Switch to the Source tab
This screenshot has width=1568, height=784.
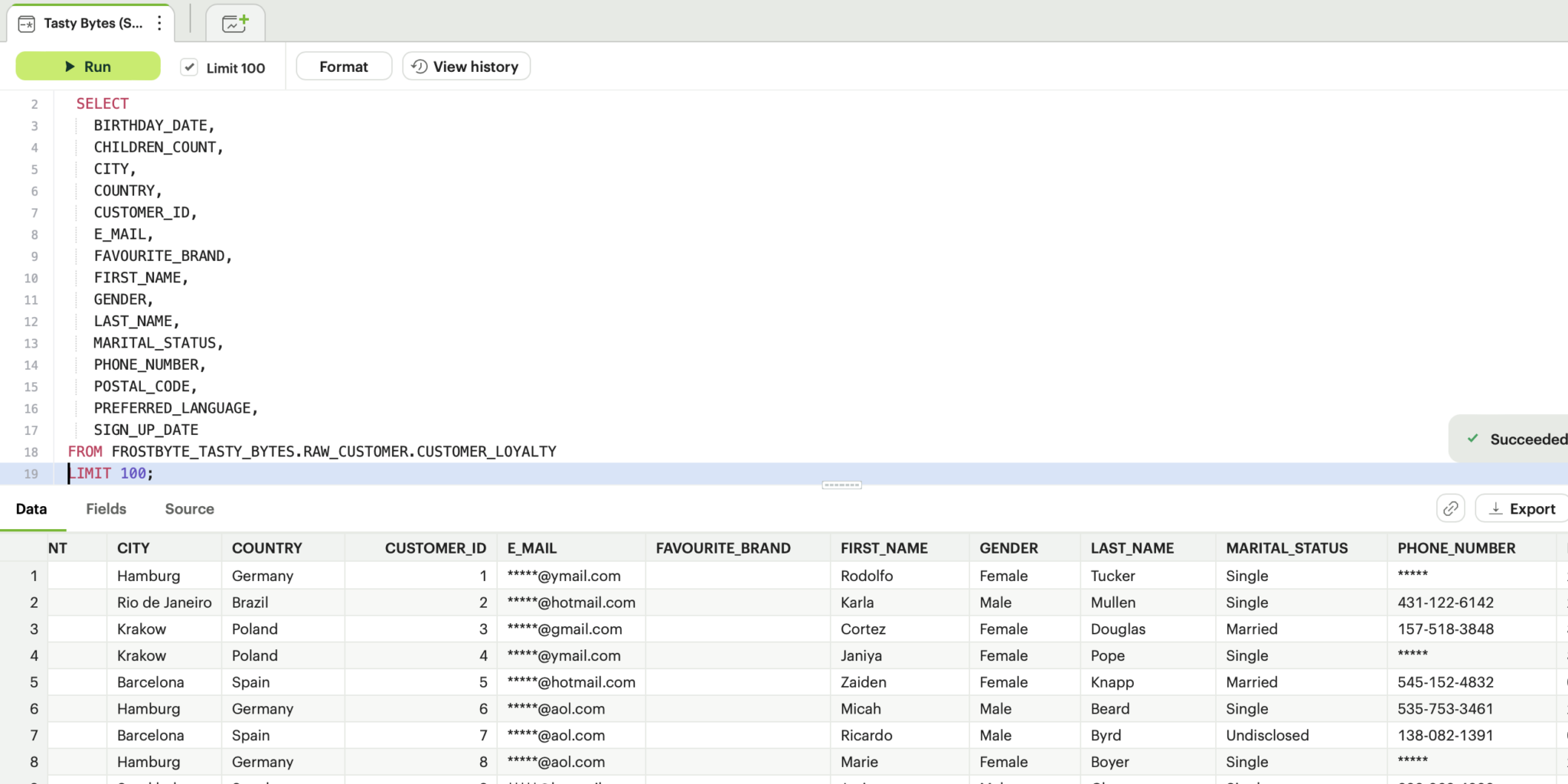(188, 508)
